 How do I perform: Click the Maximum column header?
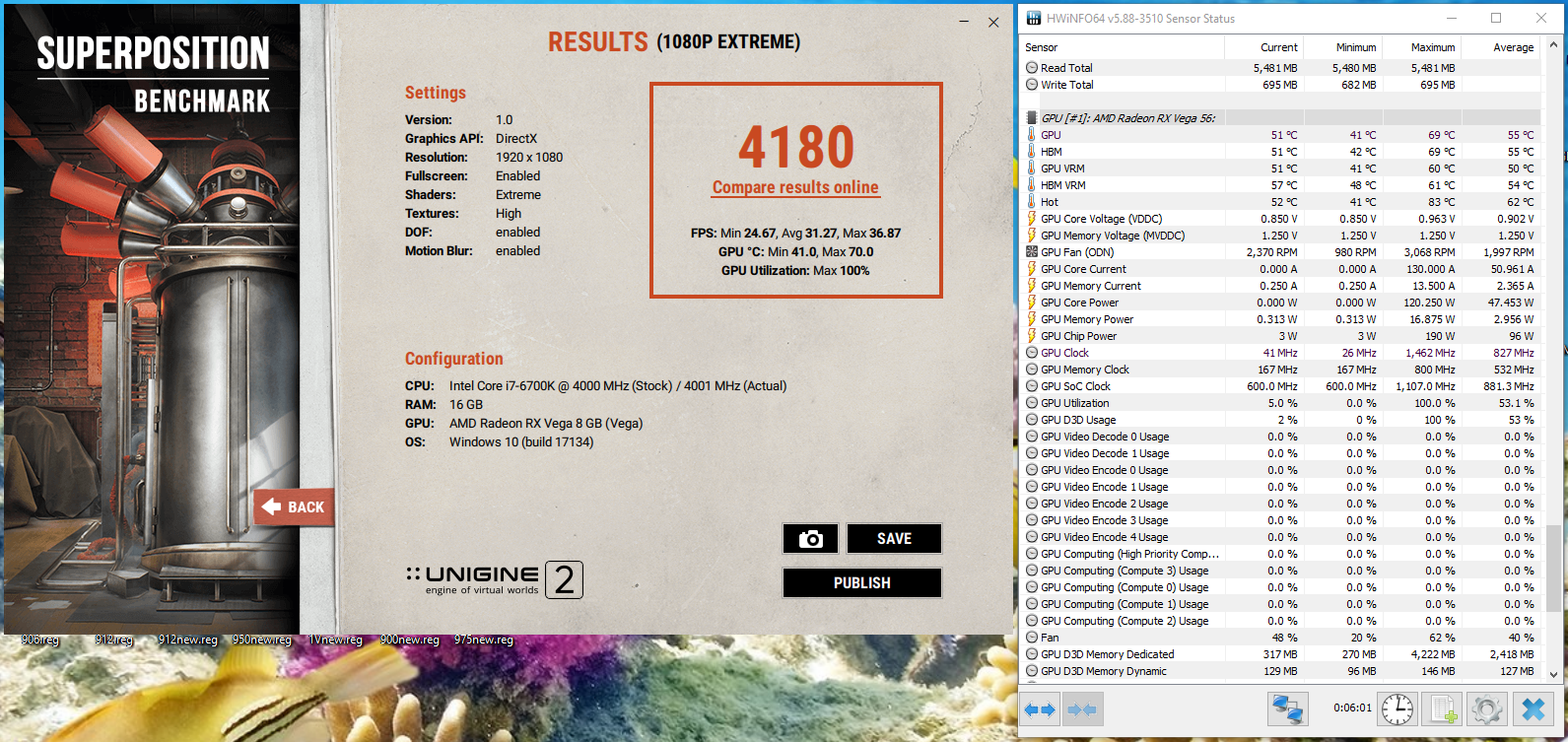(1421, 47)
